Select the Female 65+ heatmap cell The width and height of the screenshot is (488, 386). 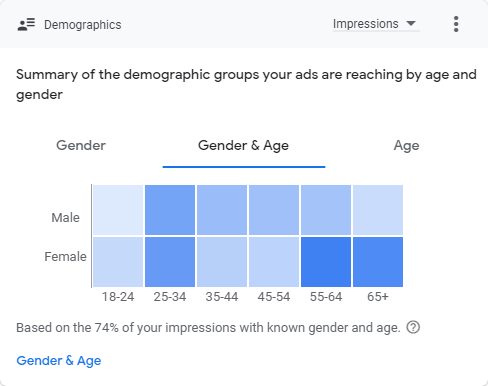point(378,262)
